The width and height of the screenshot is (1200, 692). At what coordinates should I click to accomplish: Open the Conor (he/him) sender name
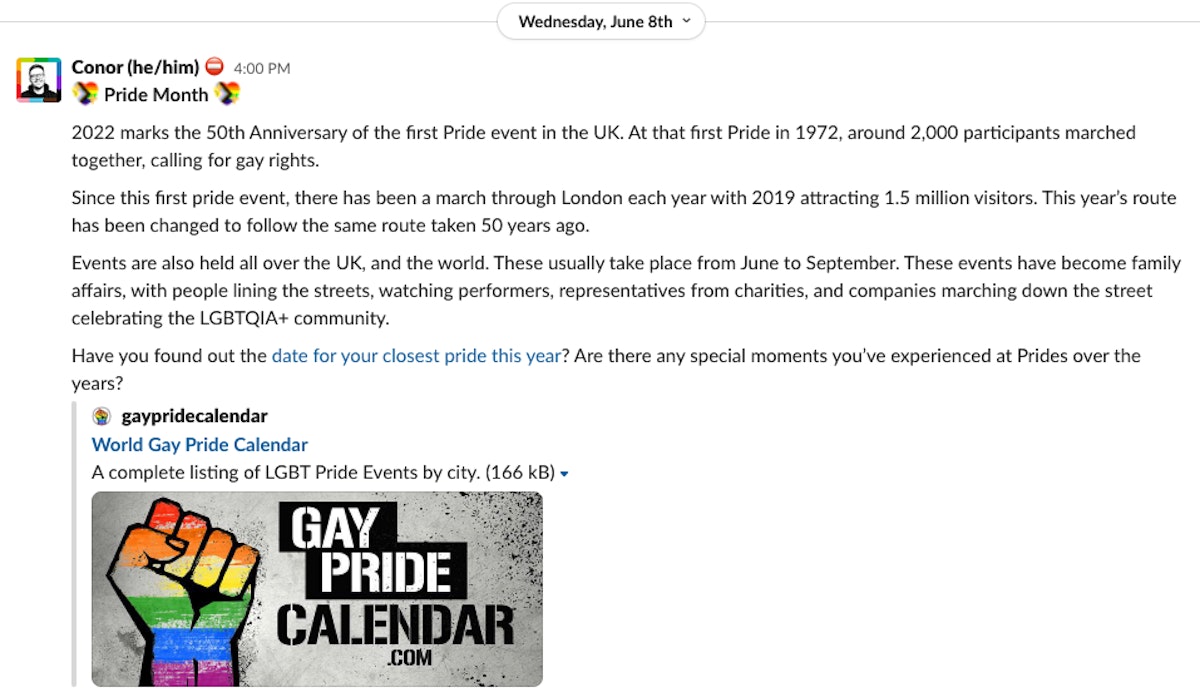135,68
